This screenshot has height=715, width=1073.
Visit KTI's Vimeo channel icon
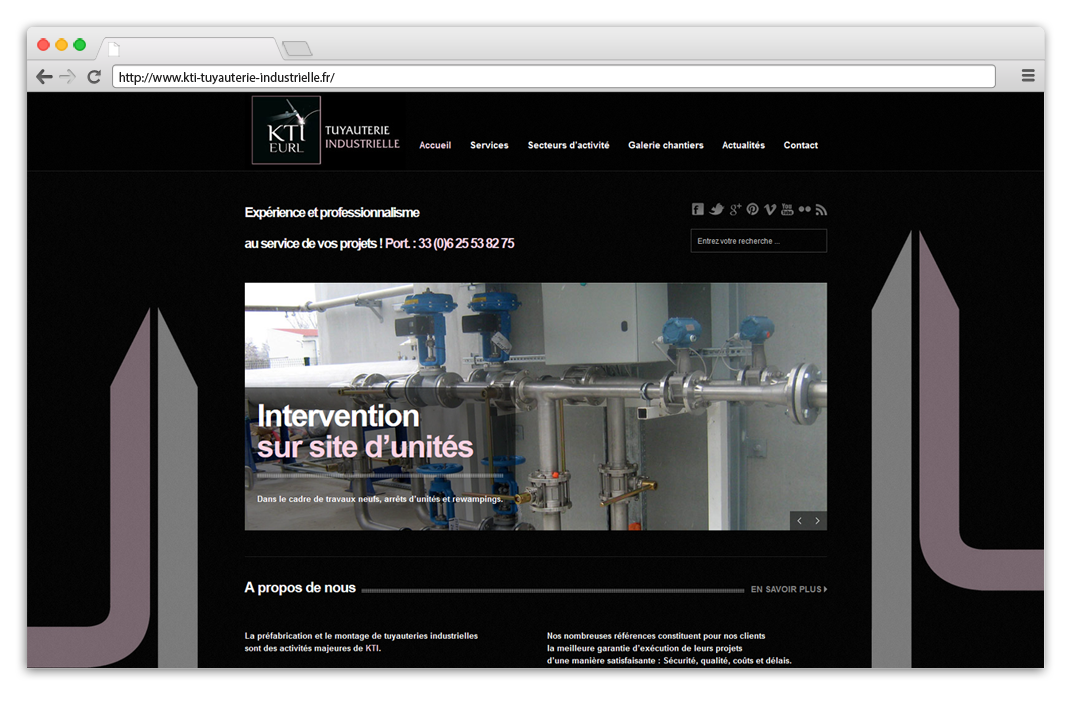click(770, 209)
